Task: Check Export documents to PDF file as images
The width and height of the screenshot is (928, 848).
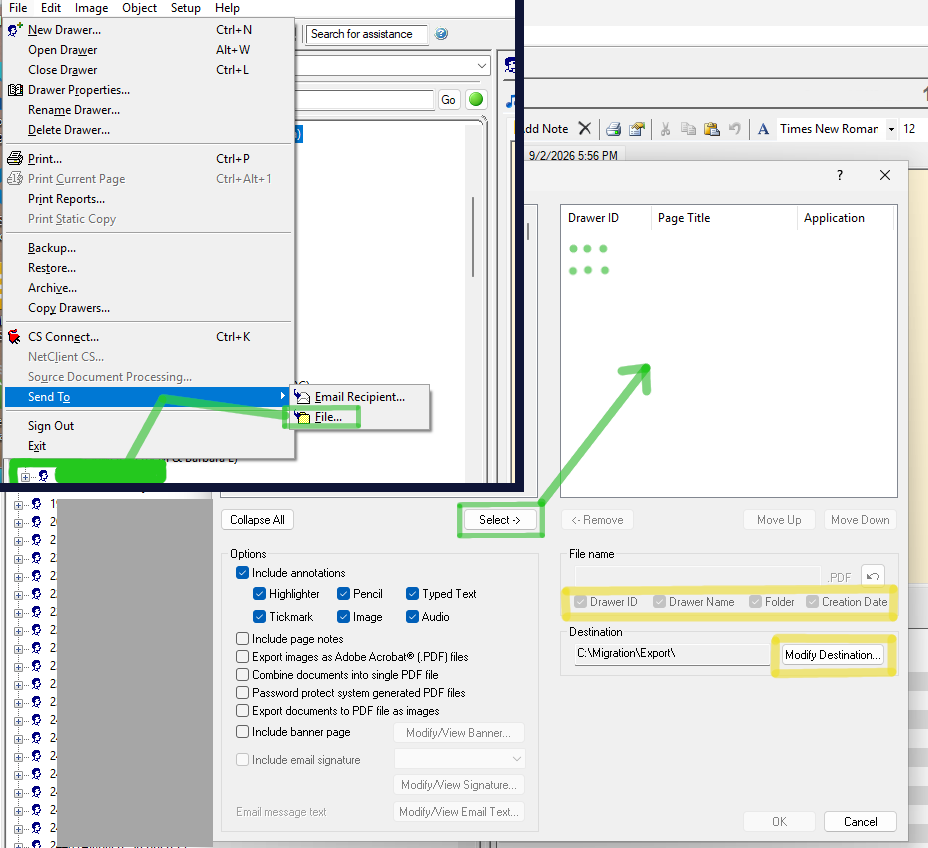Action: click(242, 710)
